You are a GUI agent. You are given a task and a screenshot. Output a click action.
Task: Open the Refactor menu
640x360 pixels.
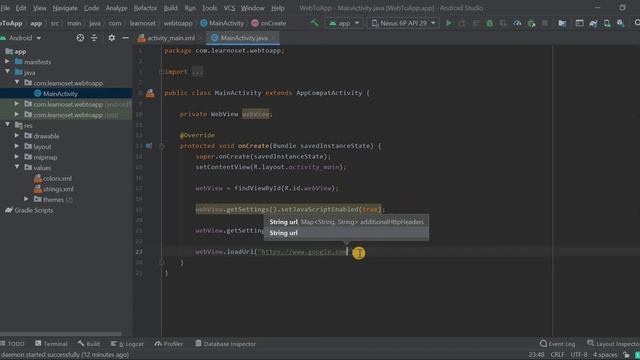tap(145, 8)
